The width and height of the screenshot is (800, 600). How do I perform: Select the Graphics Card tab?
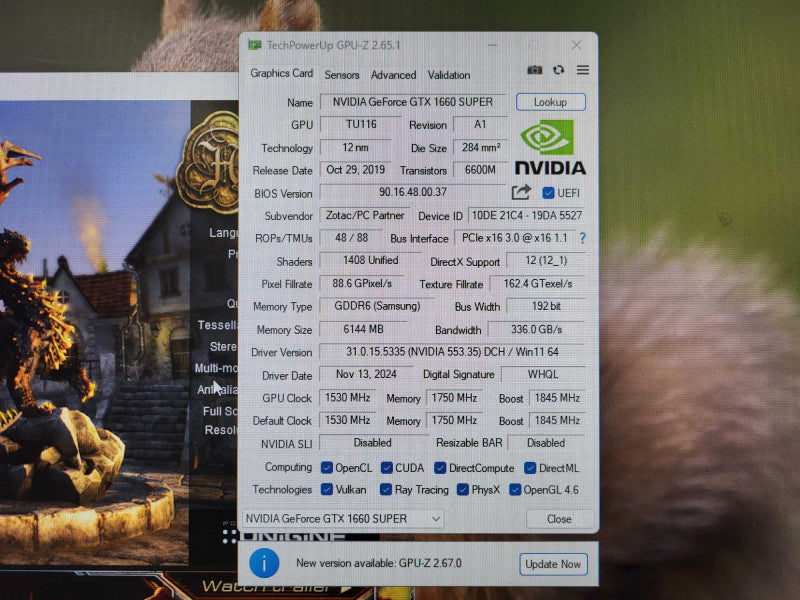click(282, 73)
